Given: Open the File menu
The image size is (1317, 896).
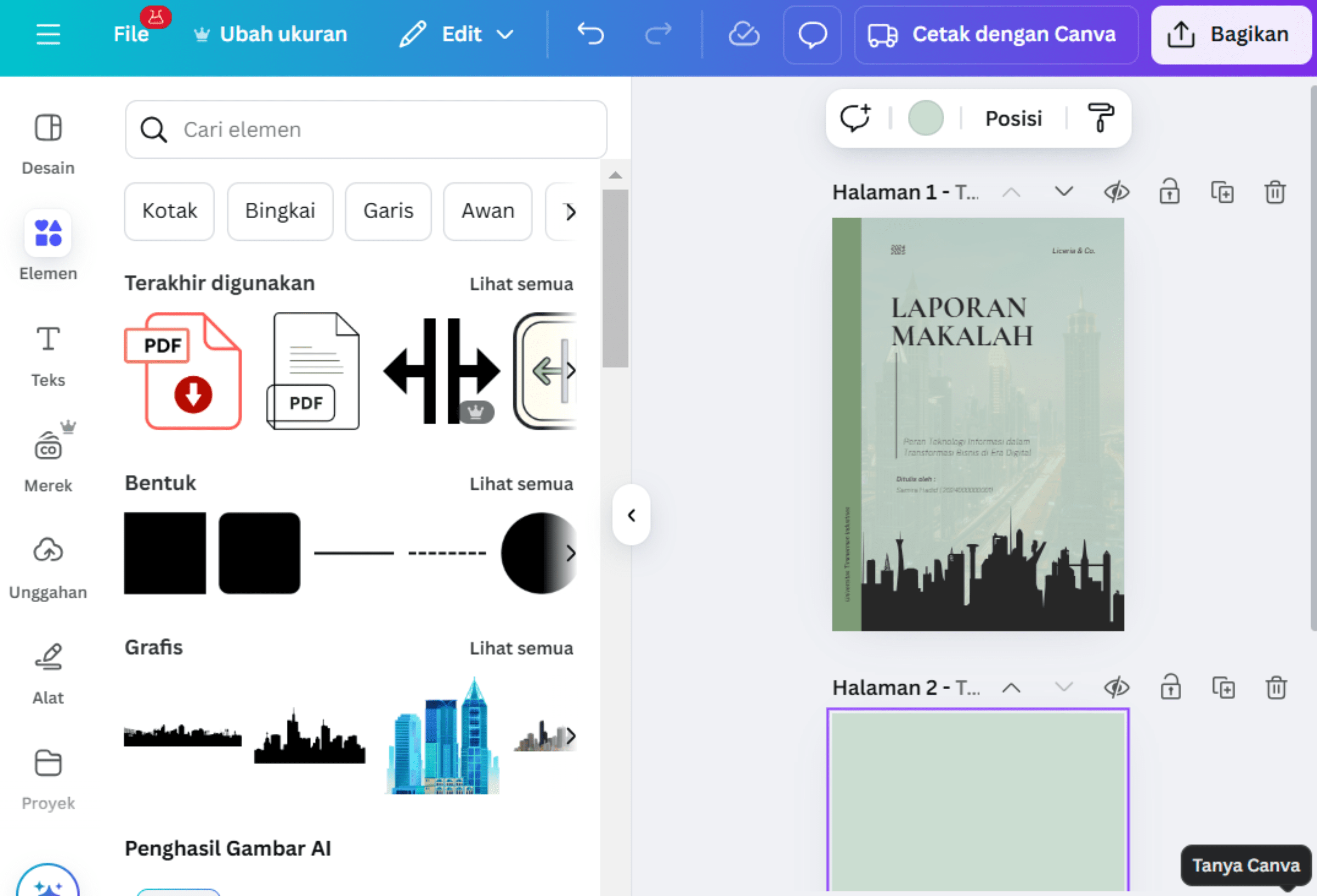Looking at the screenshot, I should point(131,34).
